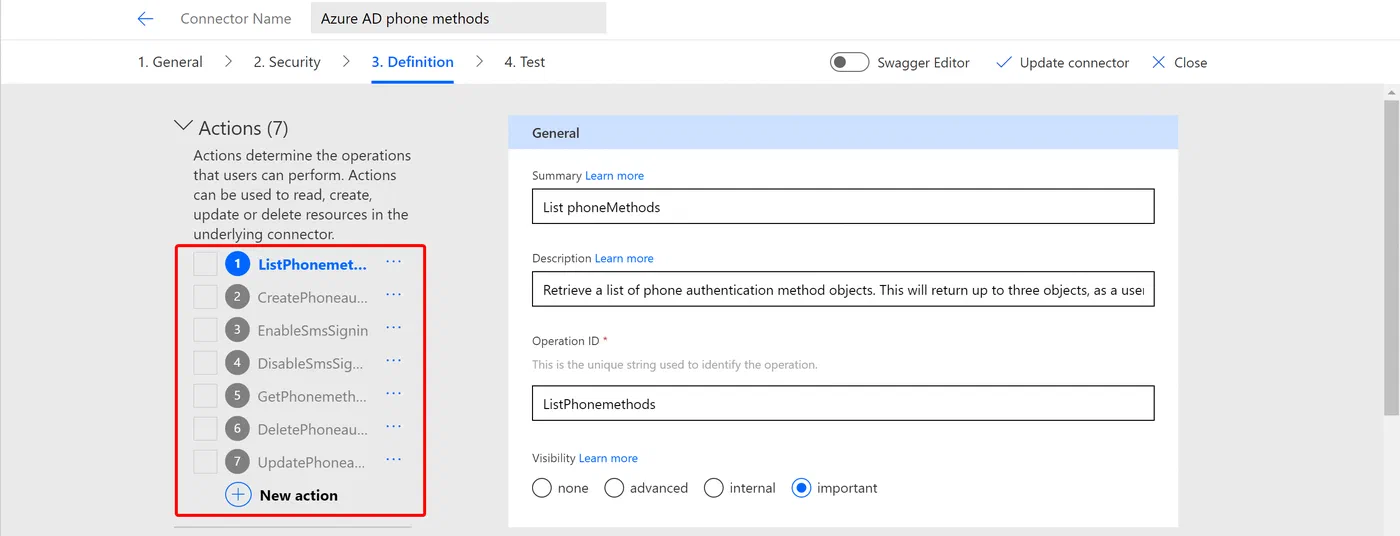Select the UpdatePhonea... action name

click(x=311, y=462)
